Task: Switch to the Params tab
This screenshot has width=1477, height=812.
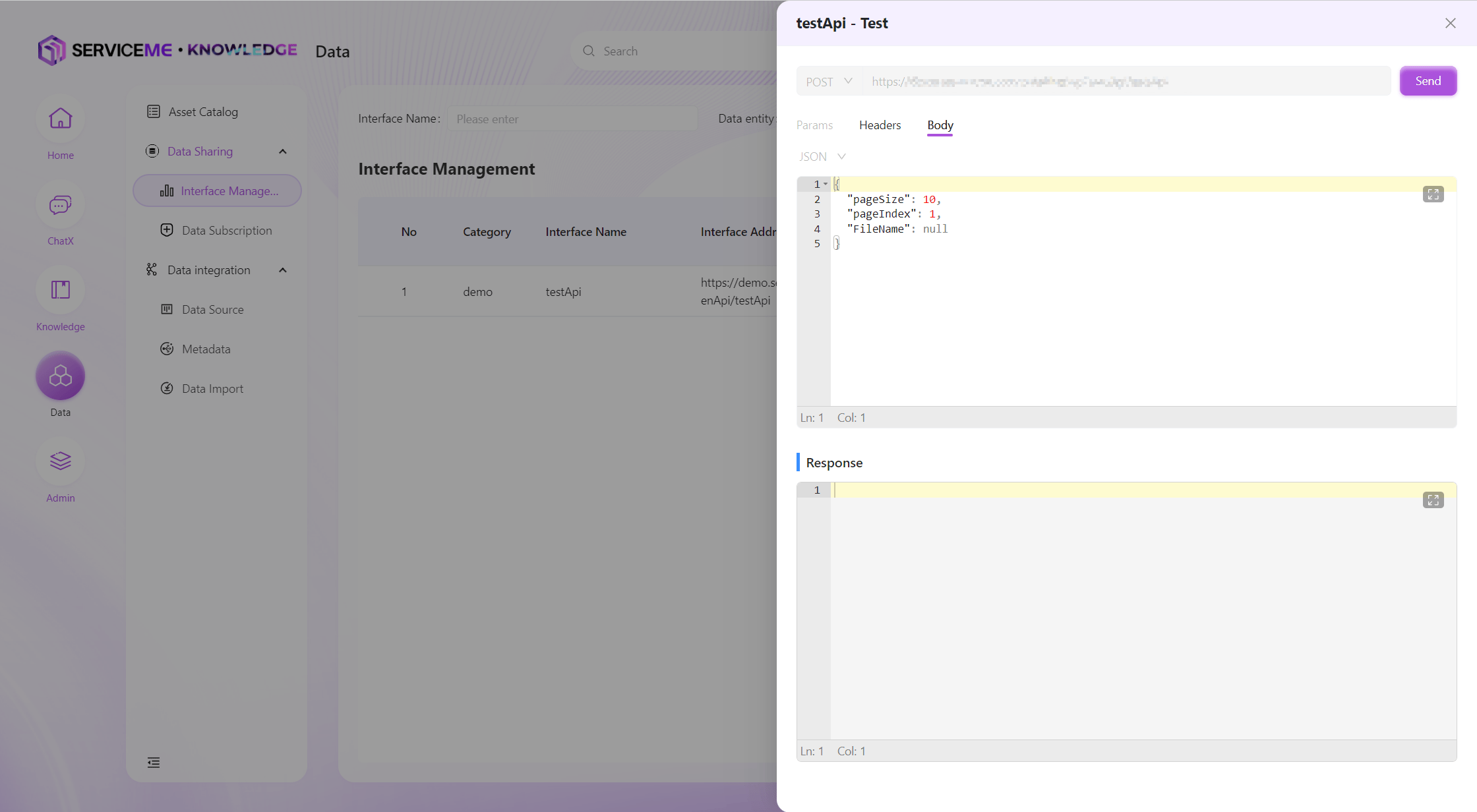Action: point(814,125)
